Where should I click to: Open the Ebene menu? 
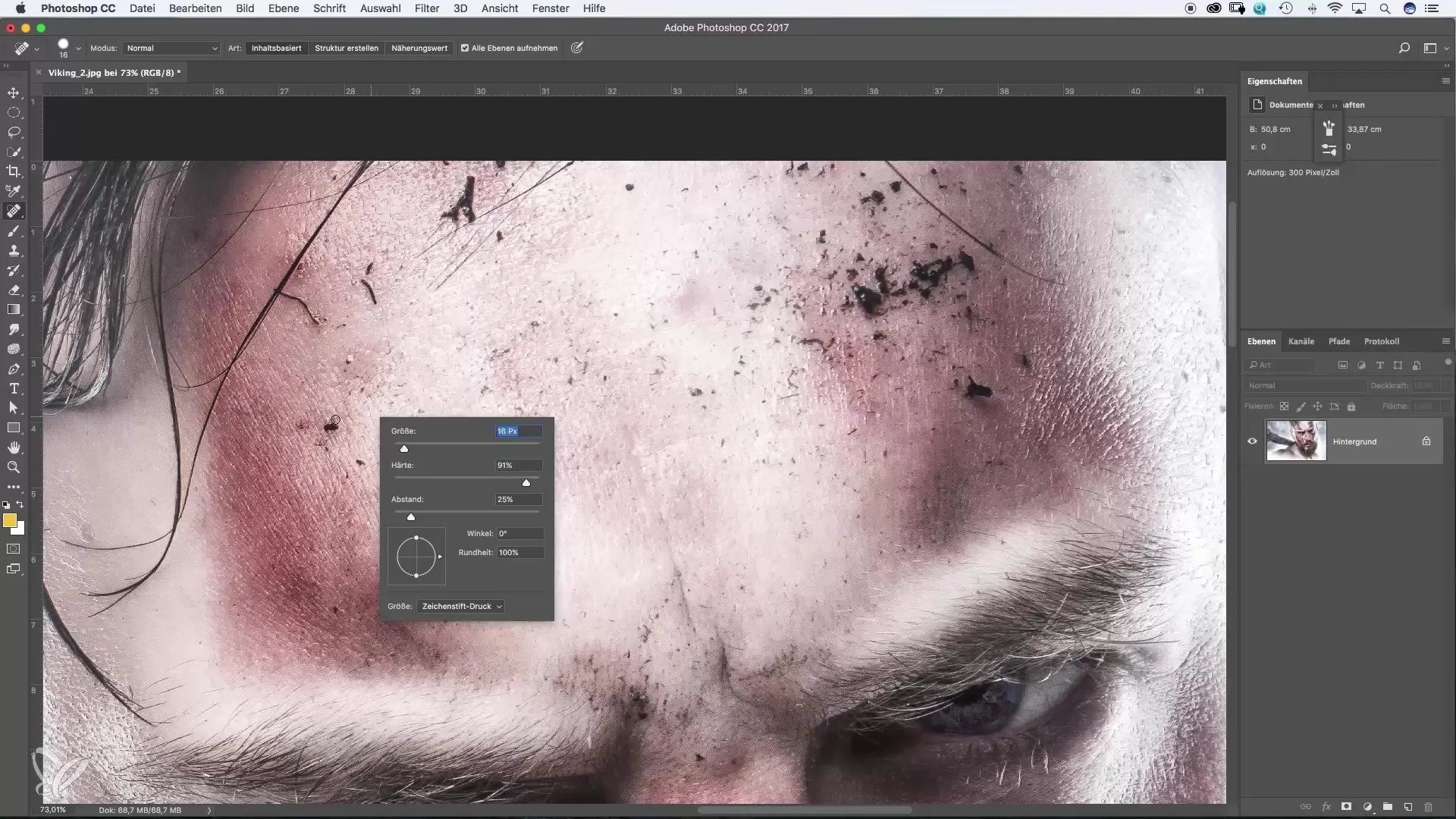click(284, 8)
